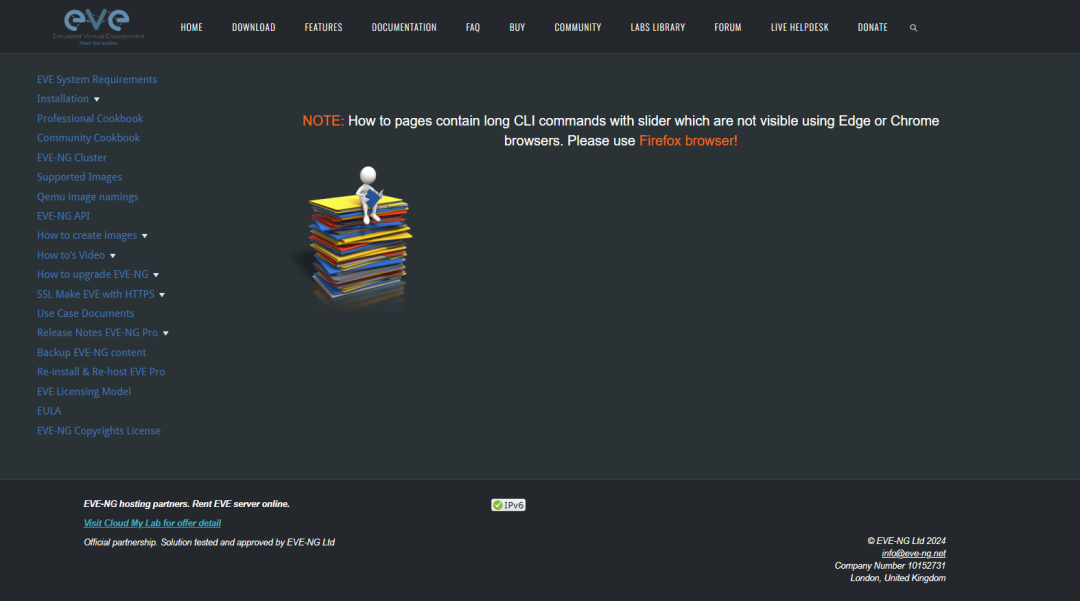Click the orange Firefox browser! text

(688, 140)
